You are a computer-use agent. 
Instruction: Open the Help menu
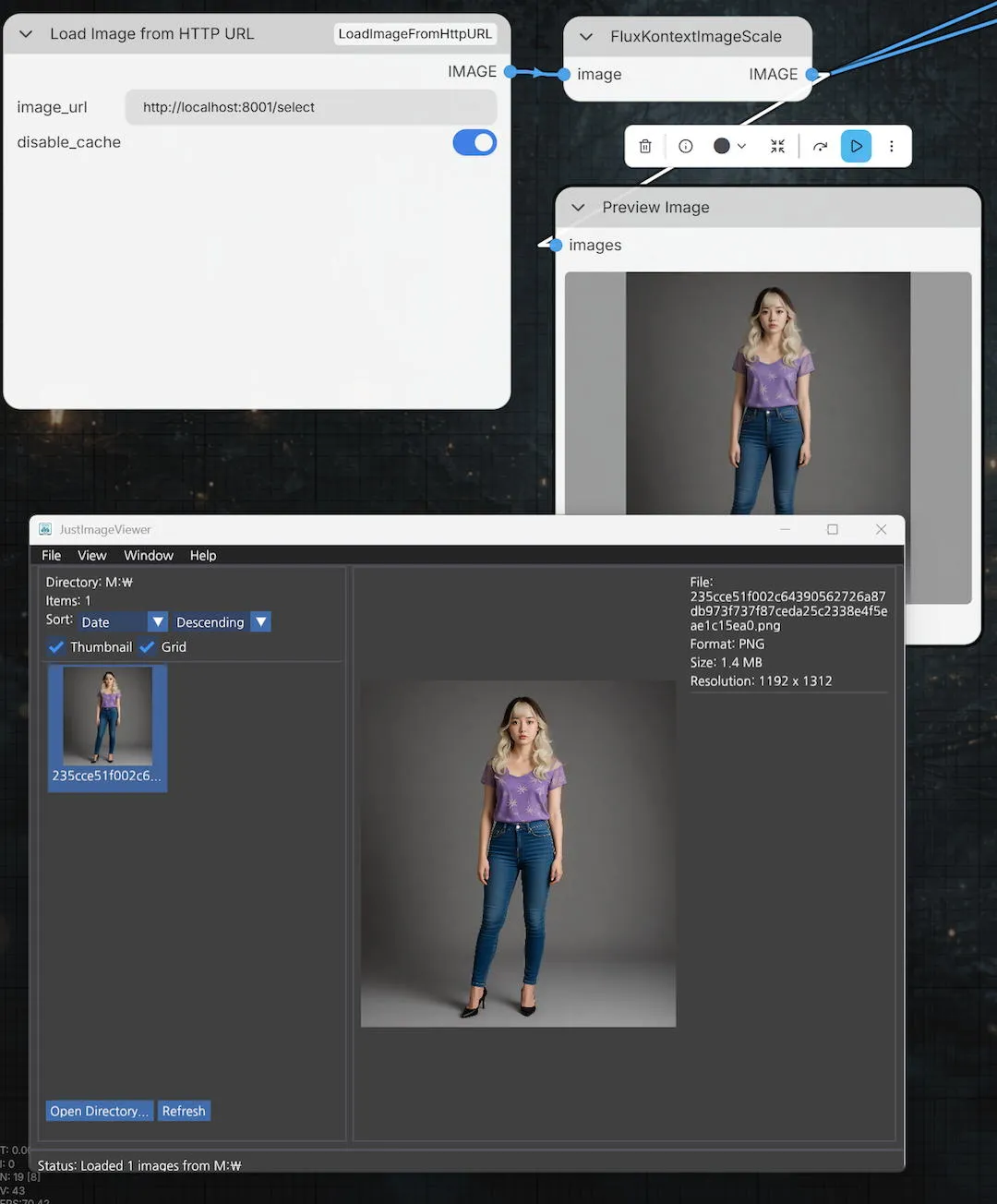203,555
